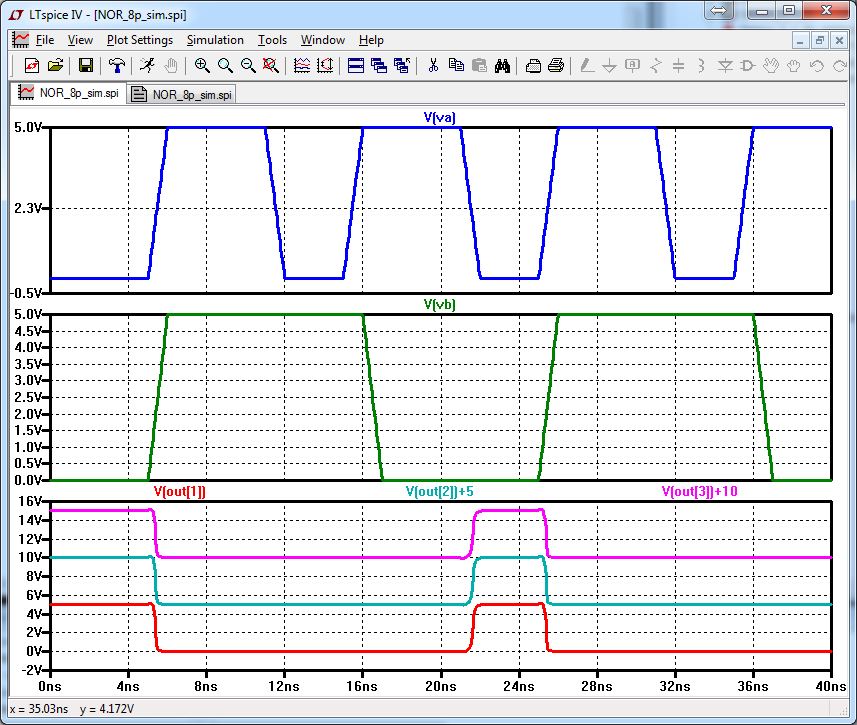Open file with the folder icon
The image size is (857, 725).
tap(56, 66)
